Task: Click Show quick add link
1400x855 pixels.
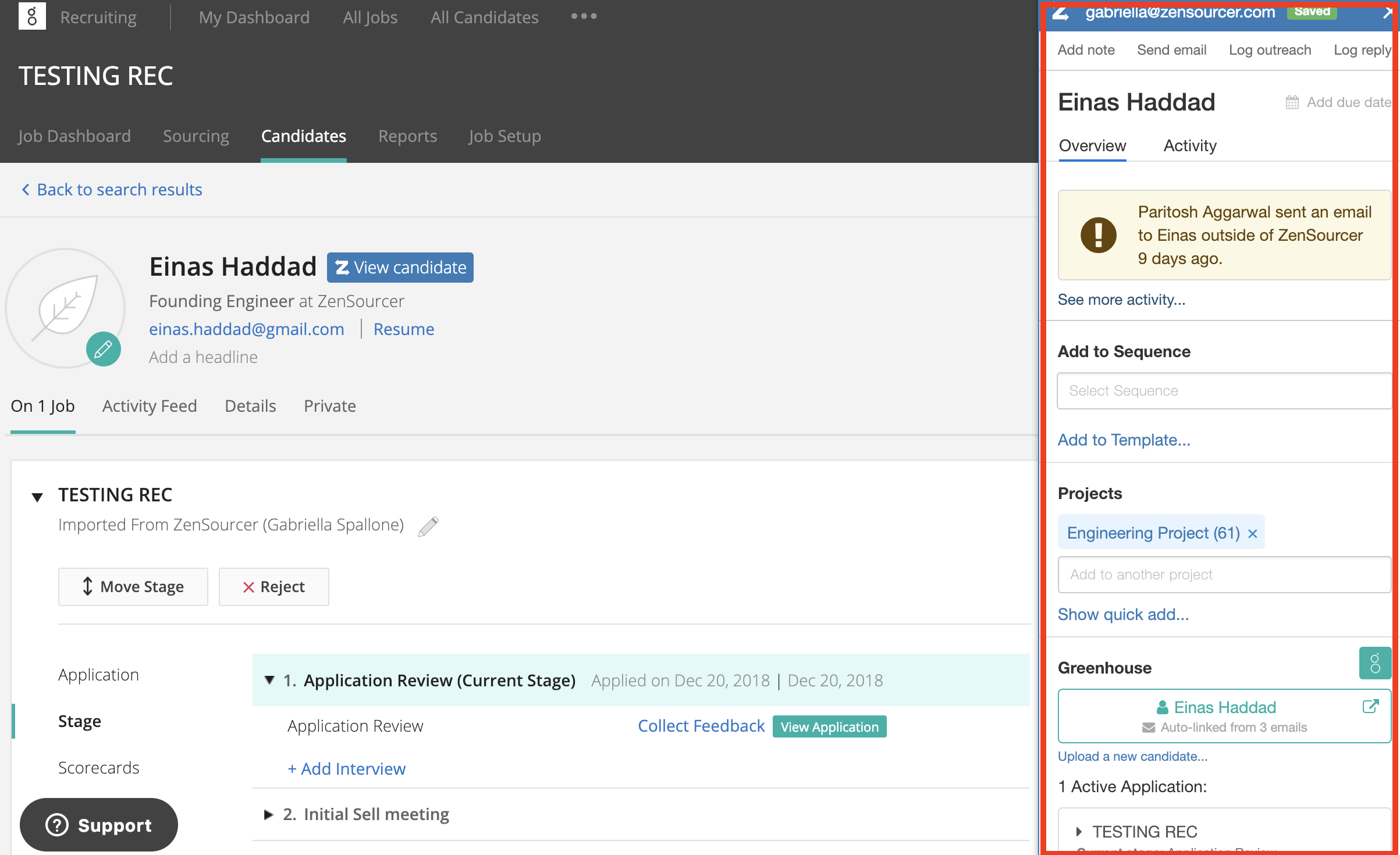Action: [x=1124, y=614]
